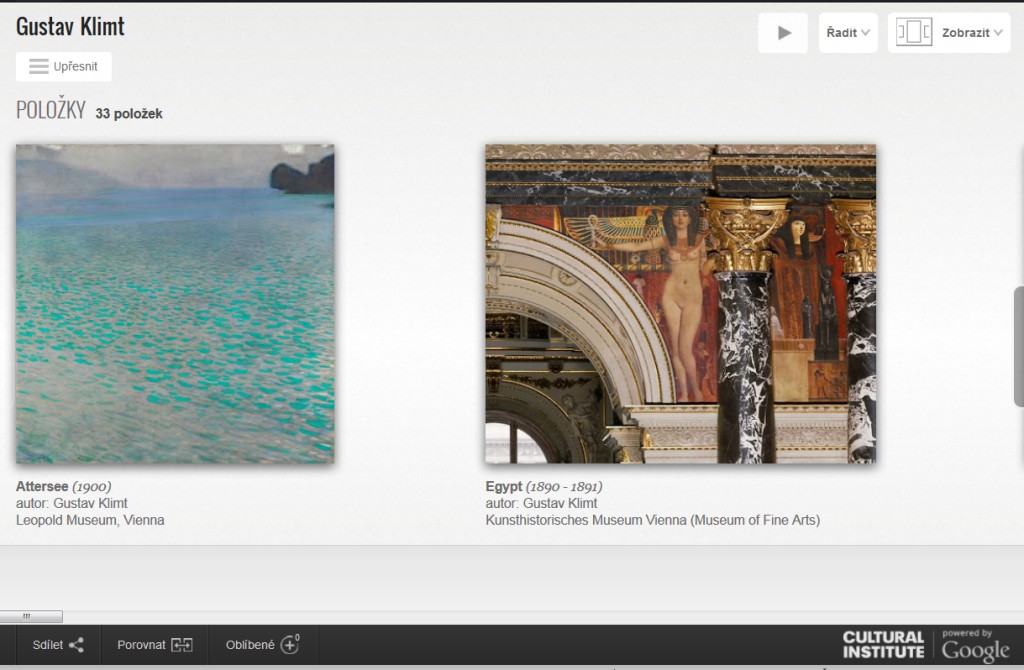This screenshot has width=1024, height=670.
Task: Click the vertical scrollbar thumb
Action: click(1019, 347)
